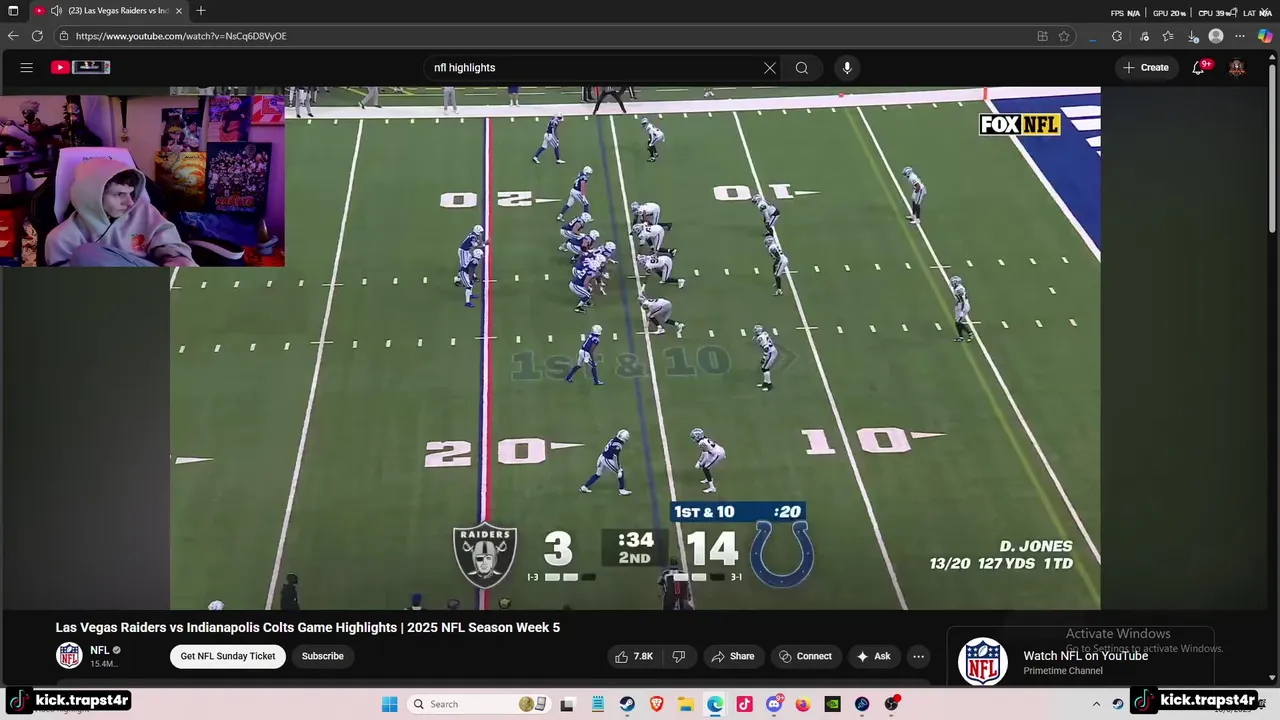
Task: Open TikTok app from taskbar
Action: pyautogui.click(x=744, y=704)
